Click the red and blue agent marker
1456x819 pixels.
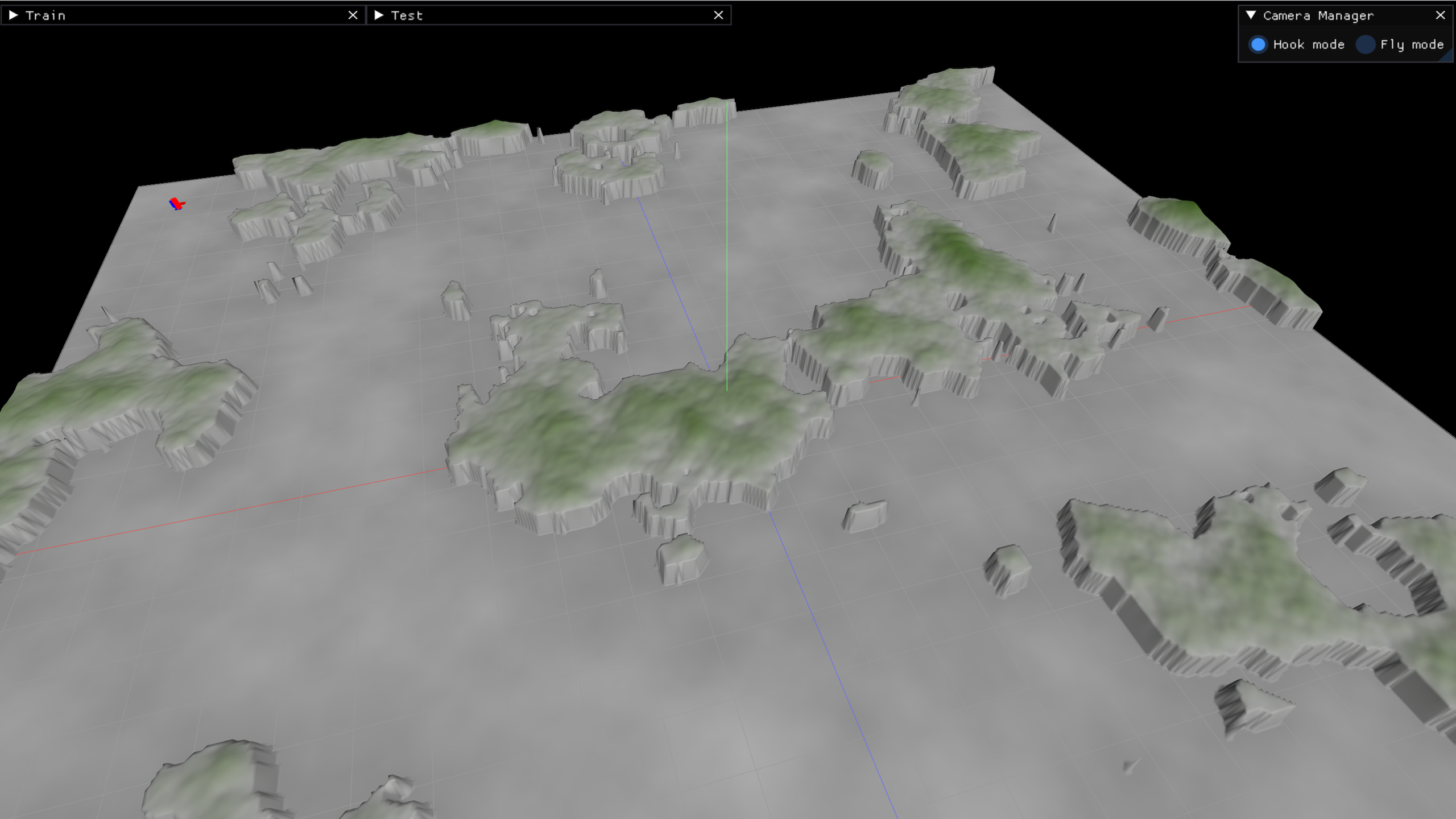(177, 204)
